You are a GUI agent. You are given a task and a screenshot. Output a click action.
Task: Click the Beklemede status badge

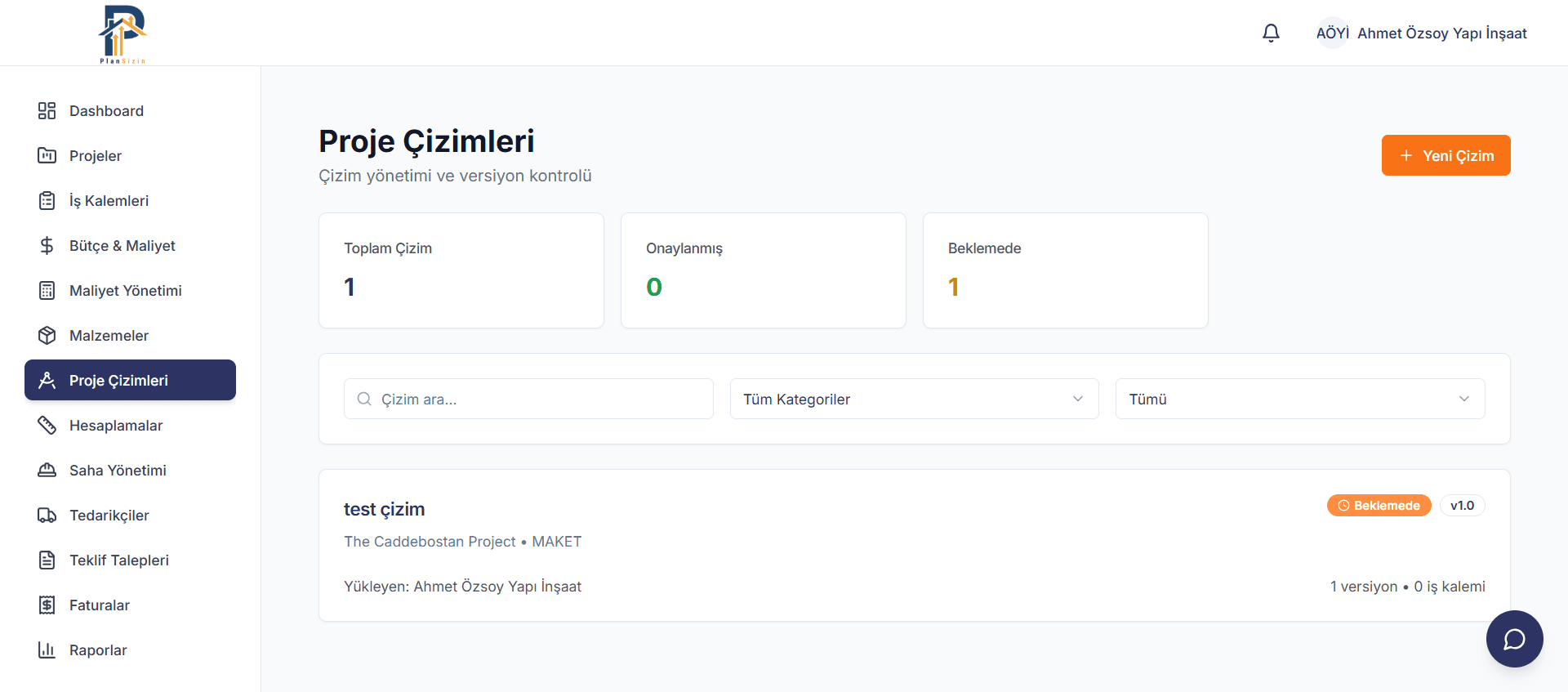[1379, 506]
